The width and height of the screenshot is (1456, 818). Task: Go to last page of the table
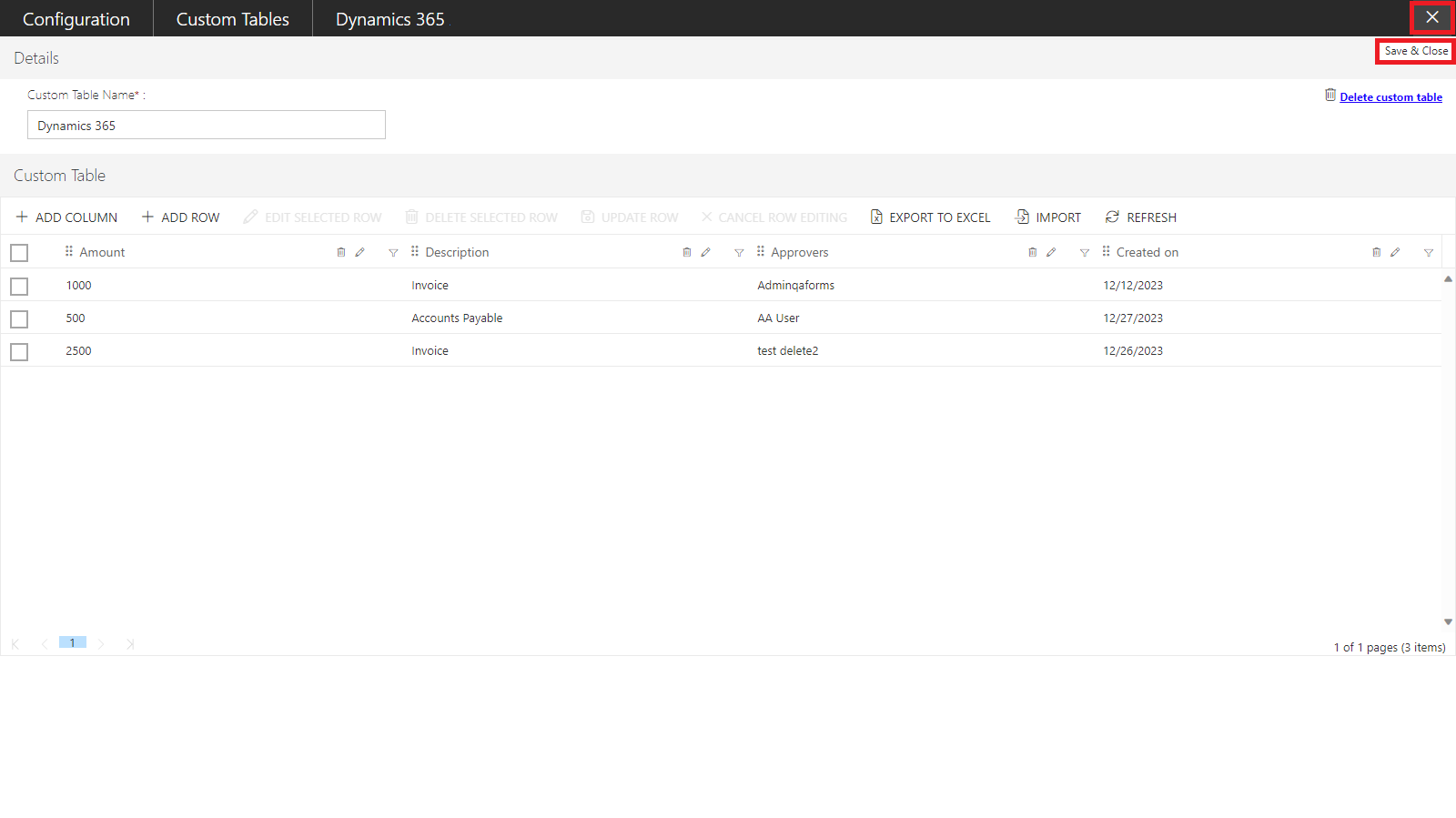(x=130, y=644)
